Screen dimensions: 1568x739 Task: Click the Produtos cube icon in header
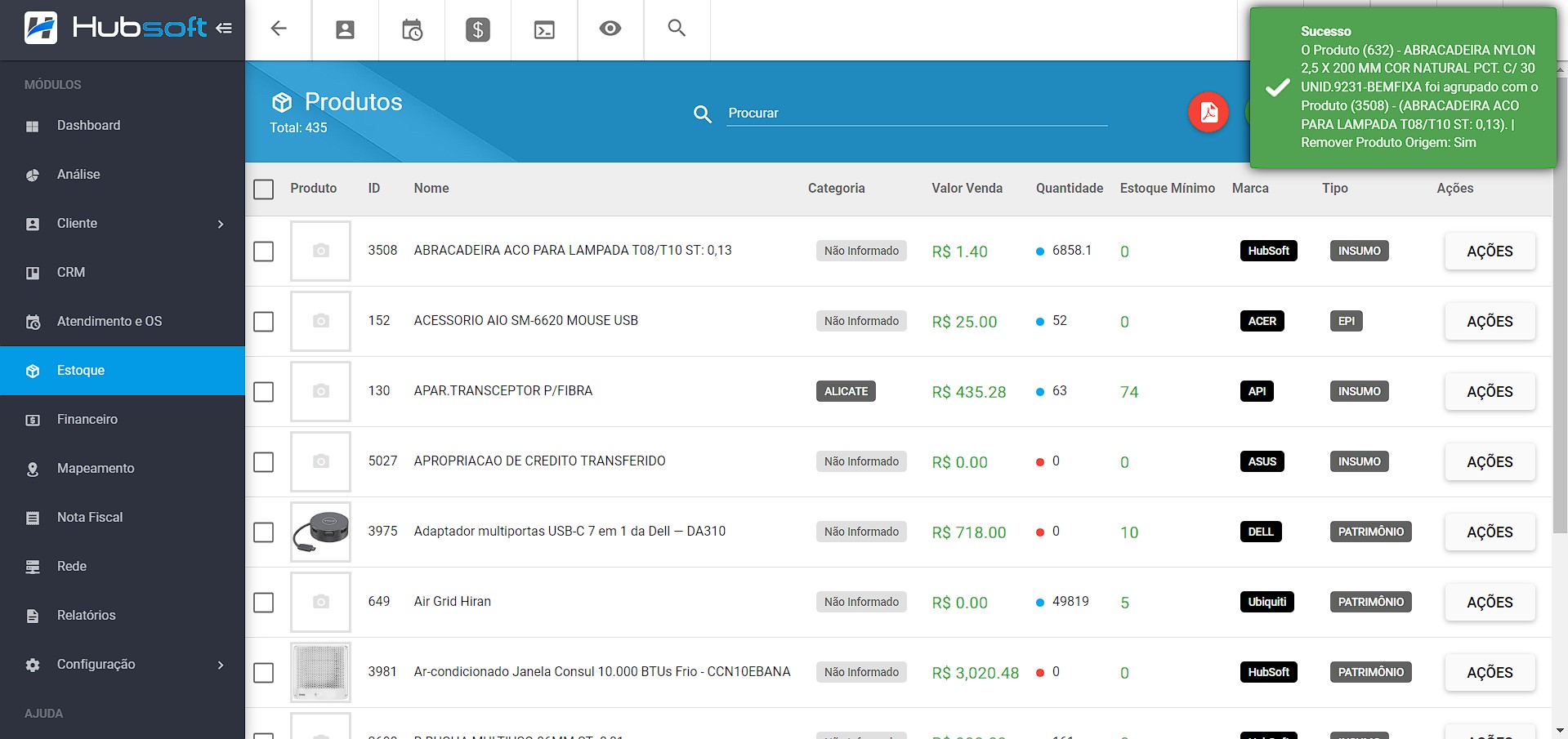pyautogui.click(x=282, y=102)
